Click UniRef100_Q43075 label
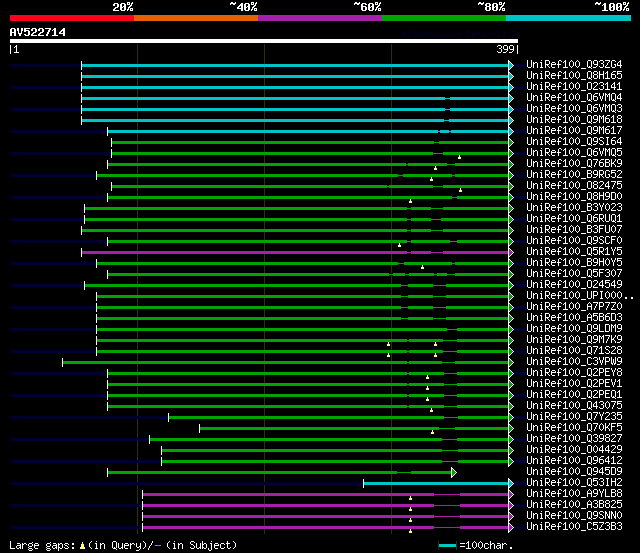 coord(574,406)
